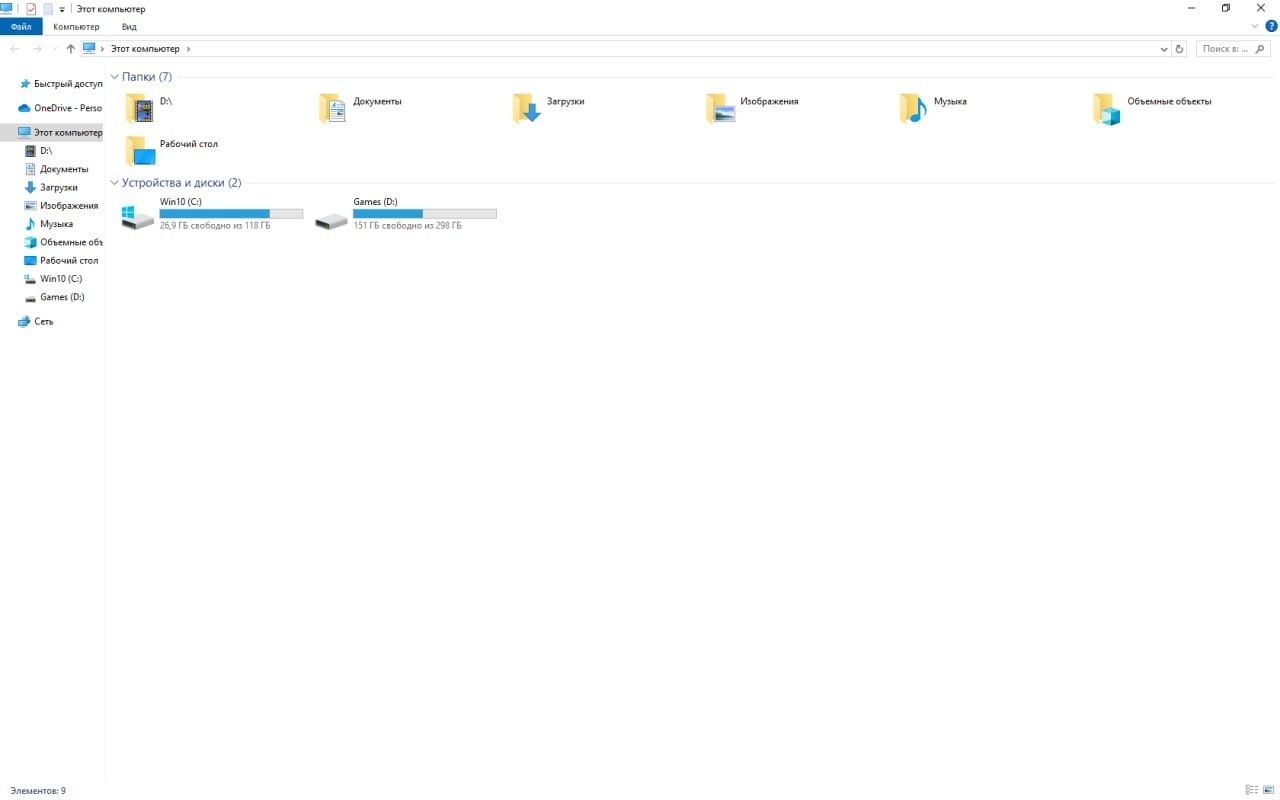This screenshot has height=800, width=1280.
Task: Open the Customize Quick Access Toolbar dropdown
Action: 62,10
